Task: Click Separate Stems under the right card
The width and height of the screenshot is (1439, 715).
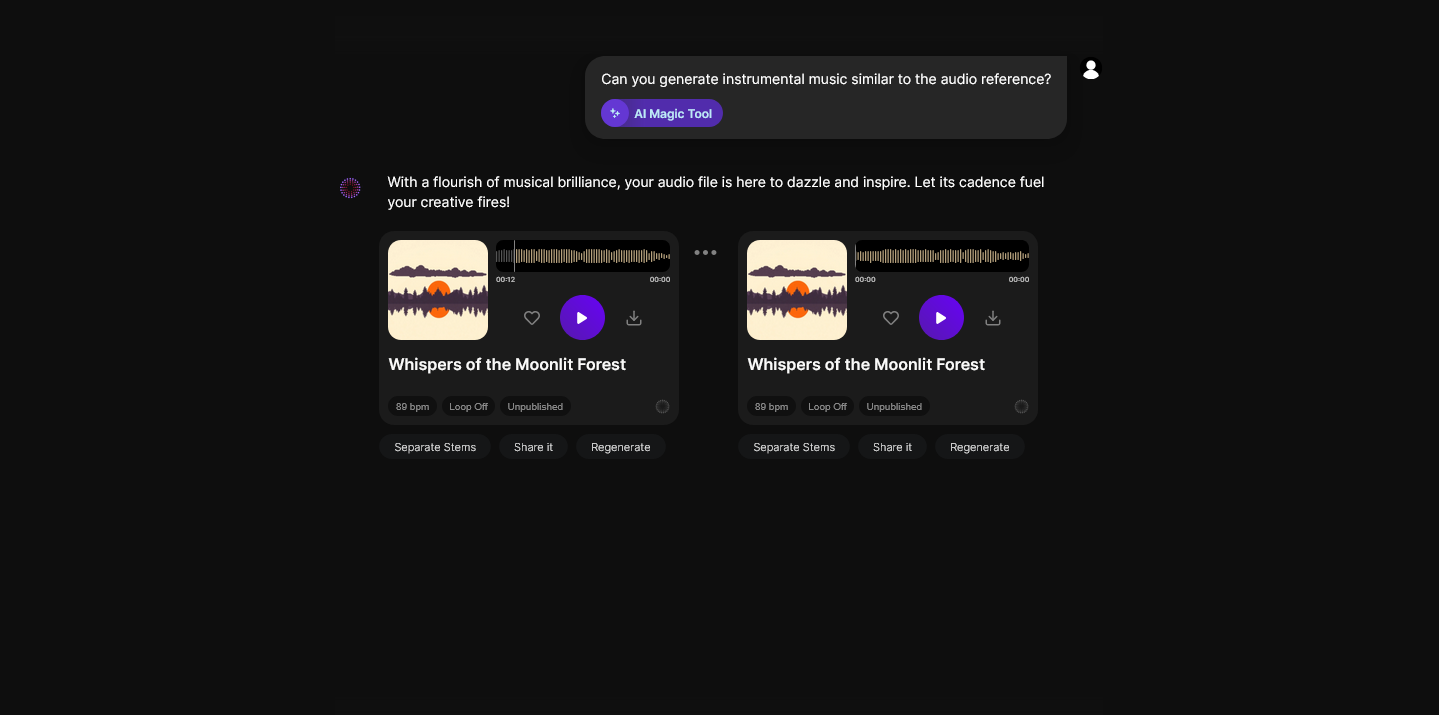Action: point(794,447)
